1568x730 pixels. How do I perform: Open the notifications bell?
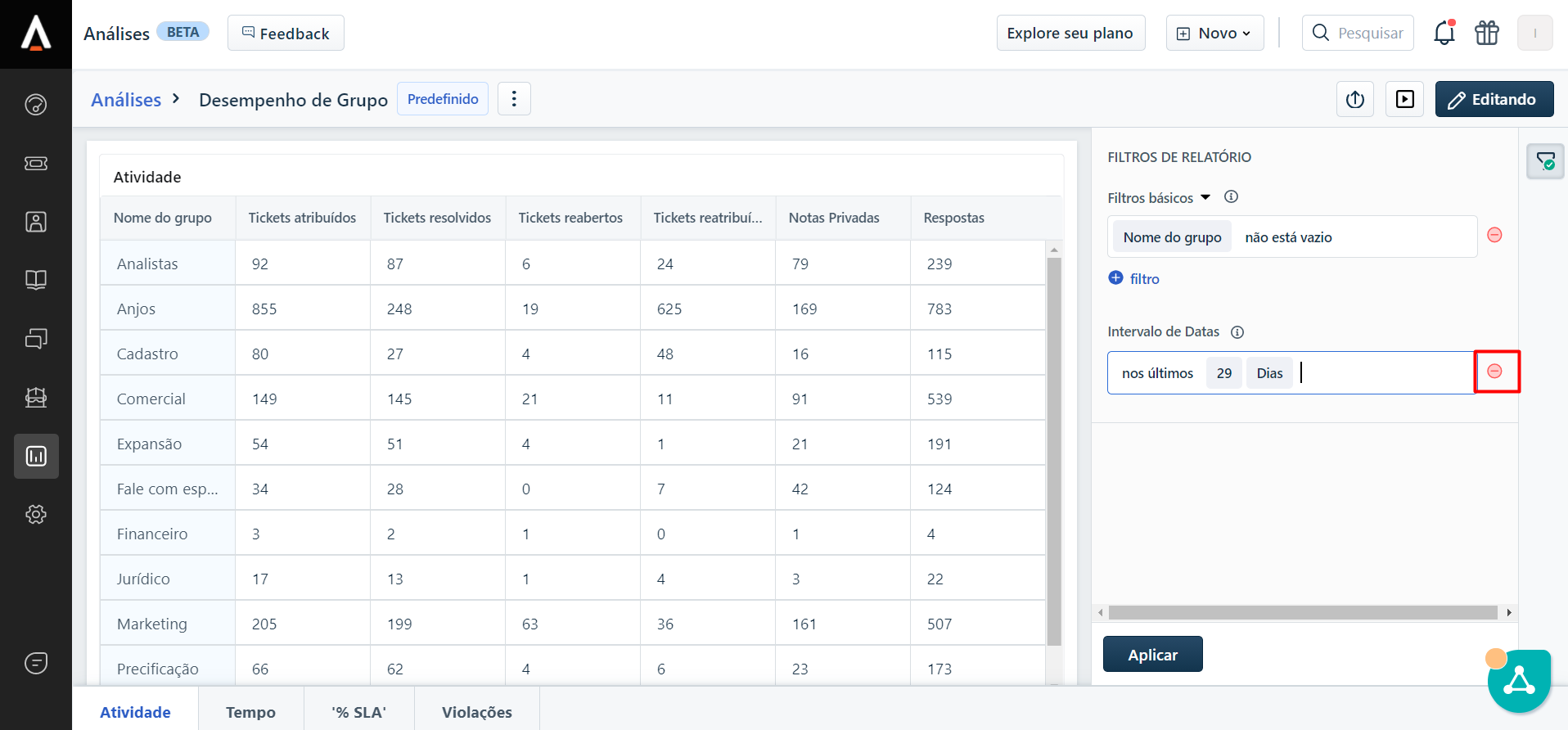[1444, 33]
